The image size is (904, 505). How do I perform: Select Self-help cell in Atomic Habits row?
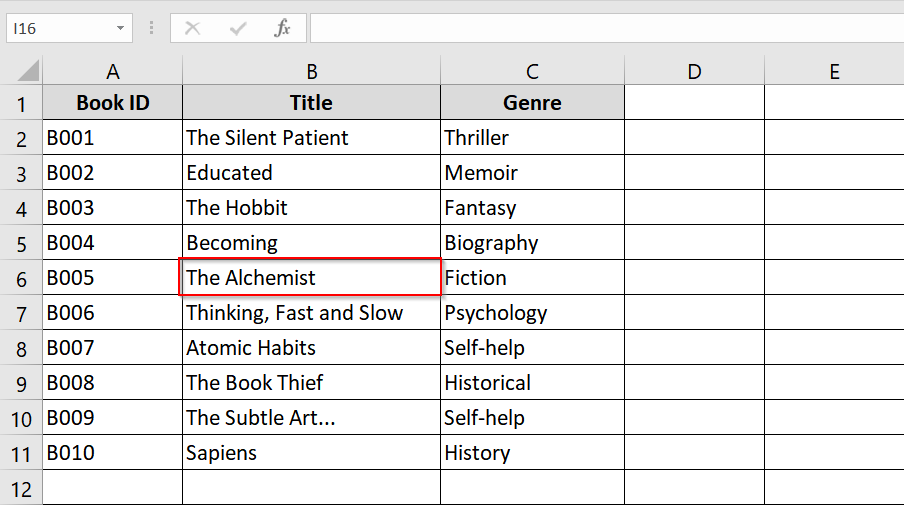532,348
